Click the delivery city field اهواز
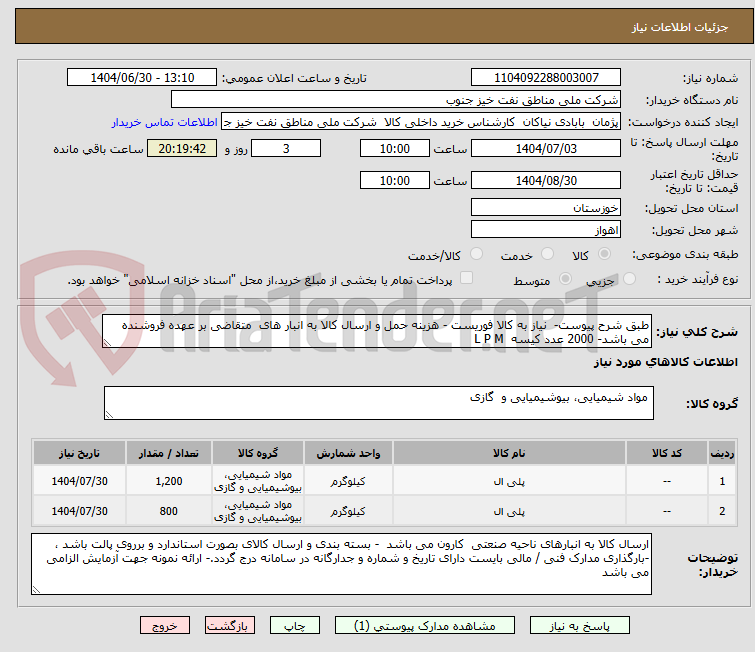Screen dimensions: 755x652 [546, 230]
